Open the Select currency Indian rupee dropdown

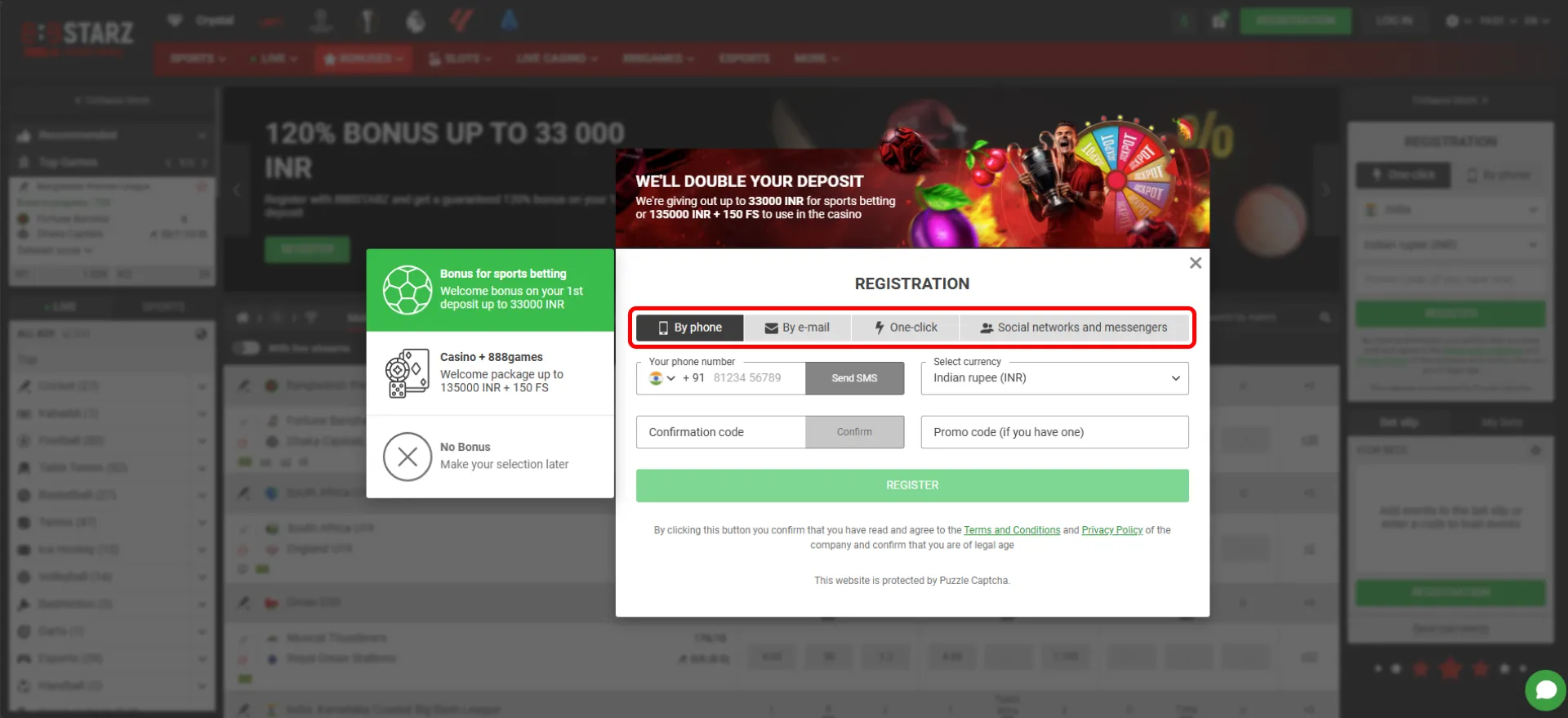pyautogui.click(x=1054, y=378)
